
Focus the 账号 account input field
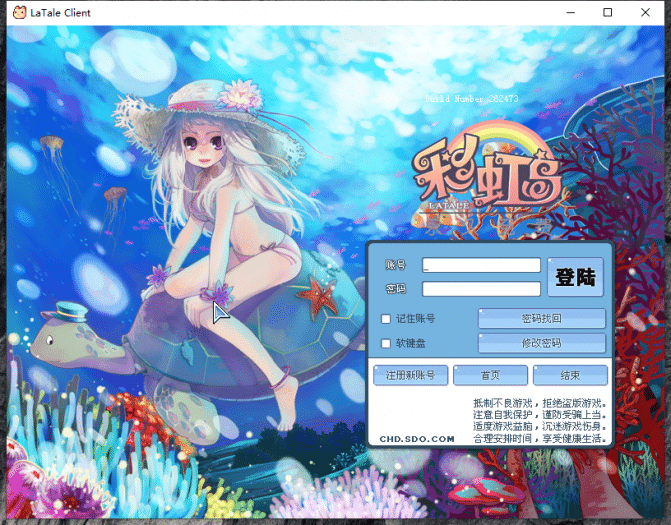[481, 266]
